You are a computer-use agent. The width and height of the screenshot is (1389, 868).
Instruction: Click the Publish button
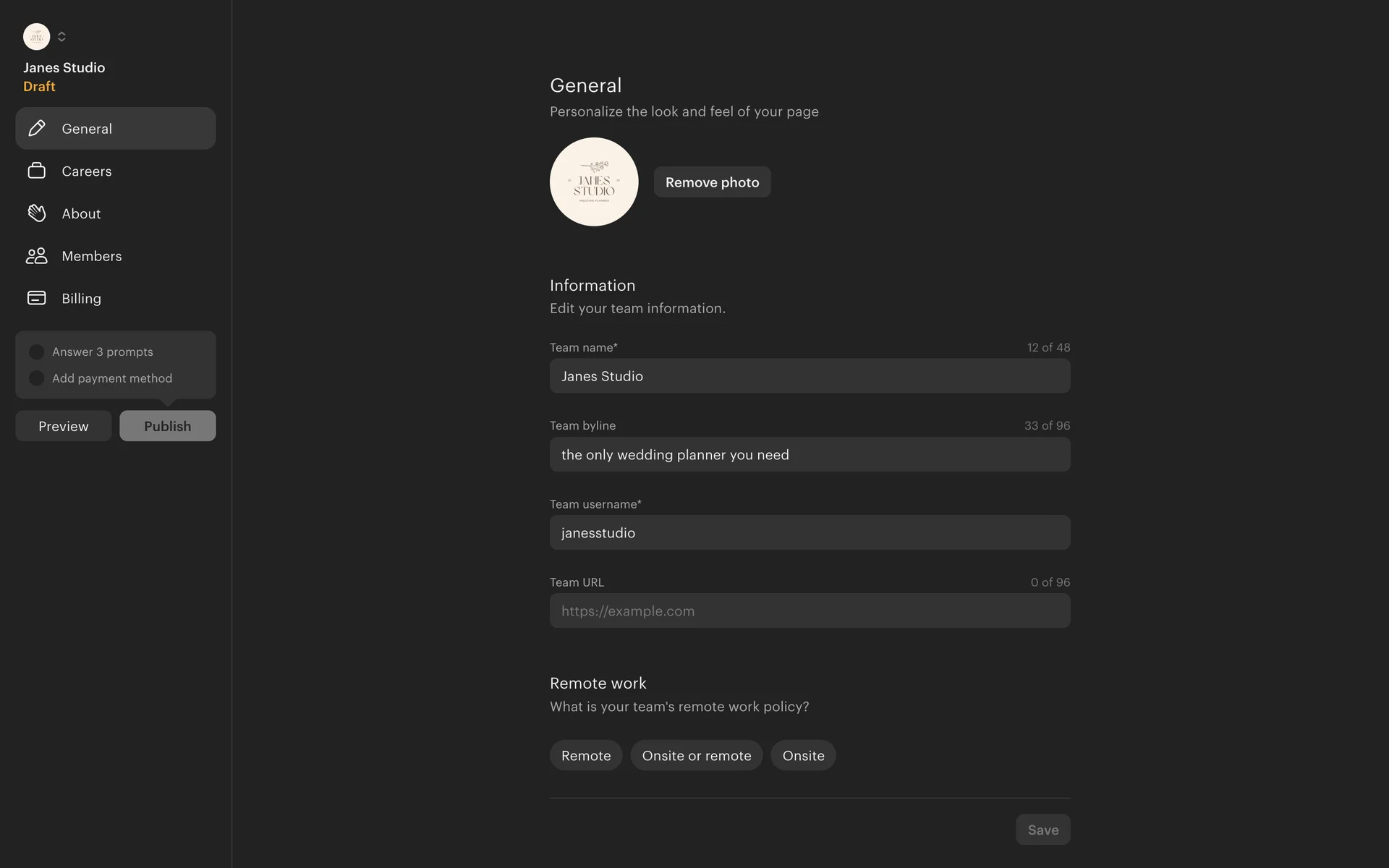point(167,426)
